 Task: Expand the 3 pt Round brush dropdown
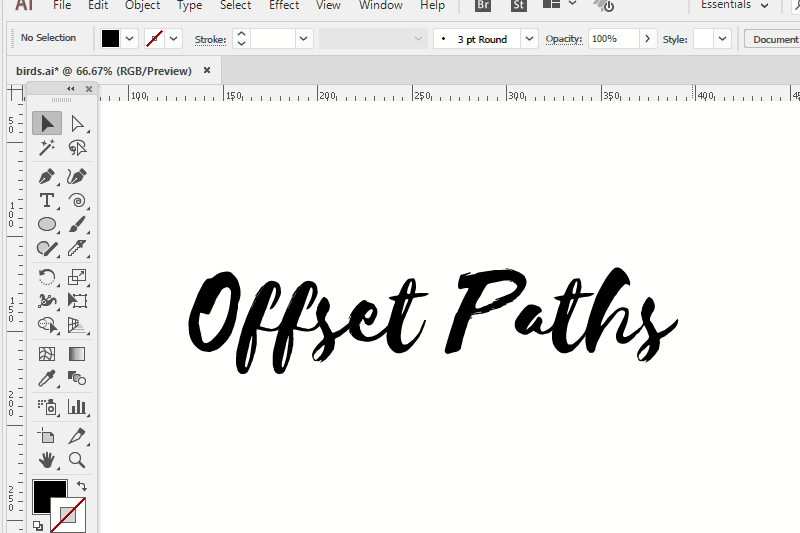point(529,39)
